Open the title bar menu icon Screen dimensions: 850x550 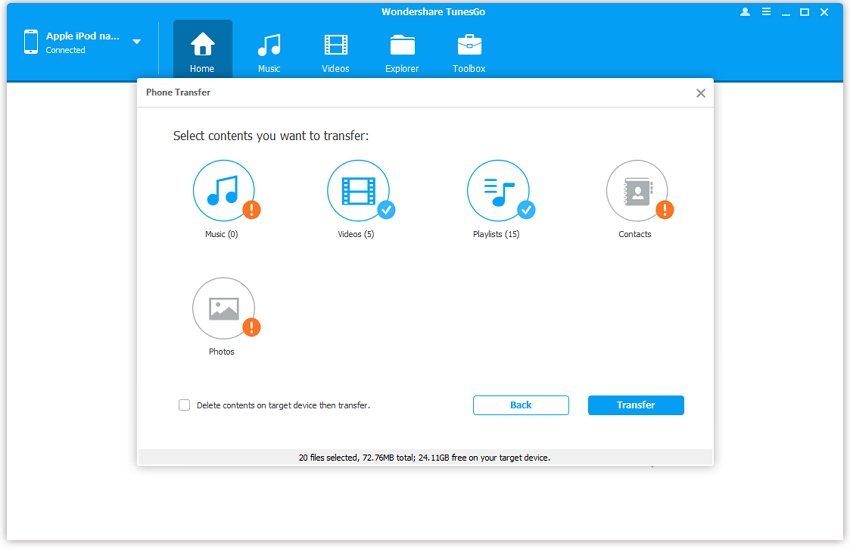(x=767, y=12)
